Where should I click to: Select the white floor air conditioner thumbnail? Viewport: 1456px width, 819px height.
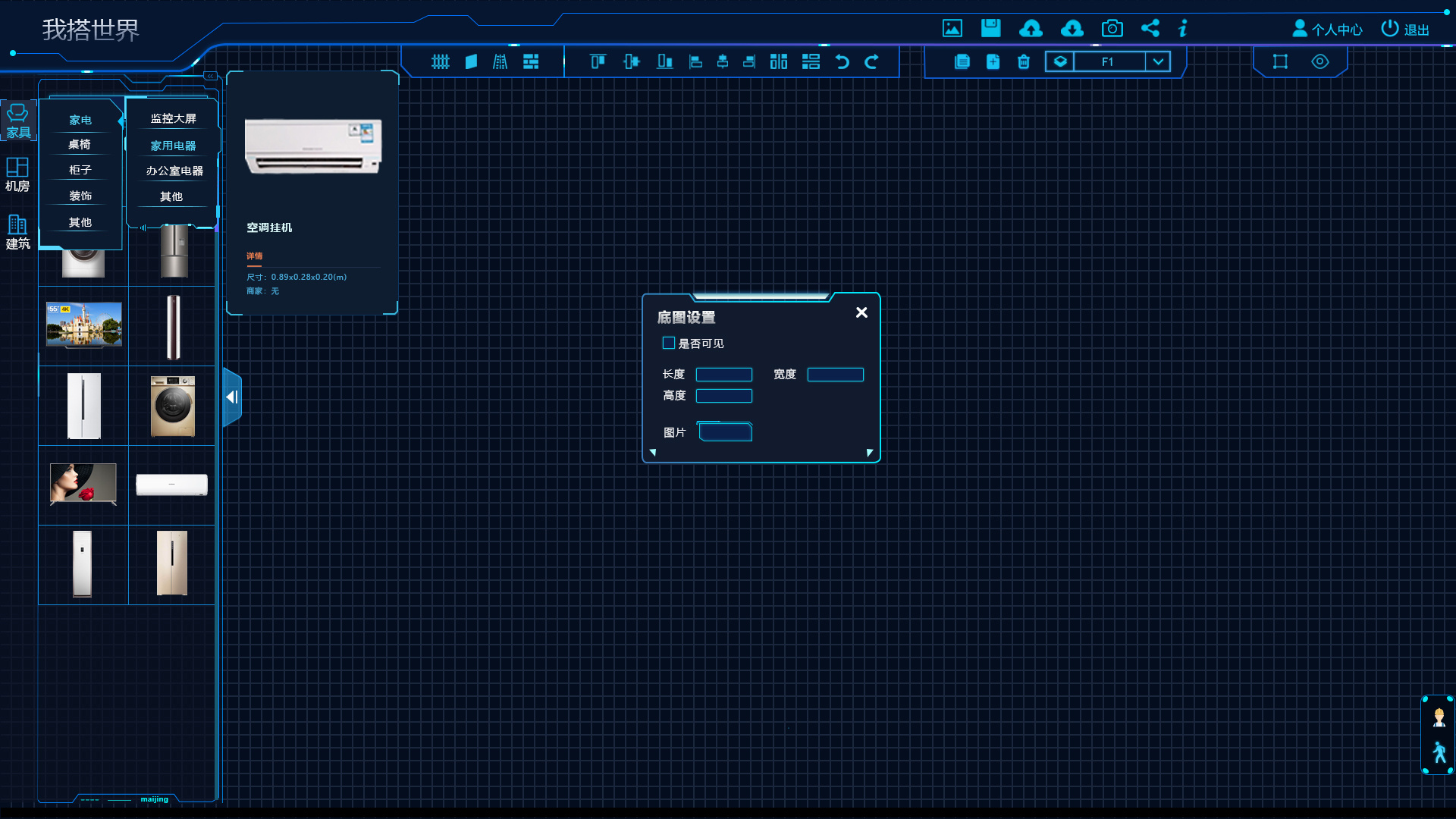83,563
